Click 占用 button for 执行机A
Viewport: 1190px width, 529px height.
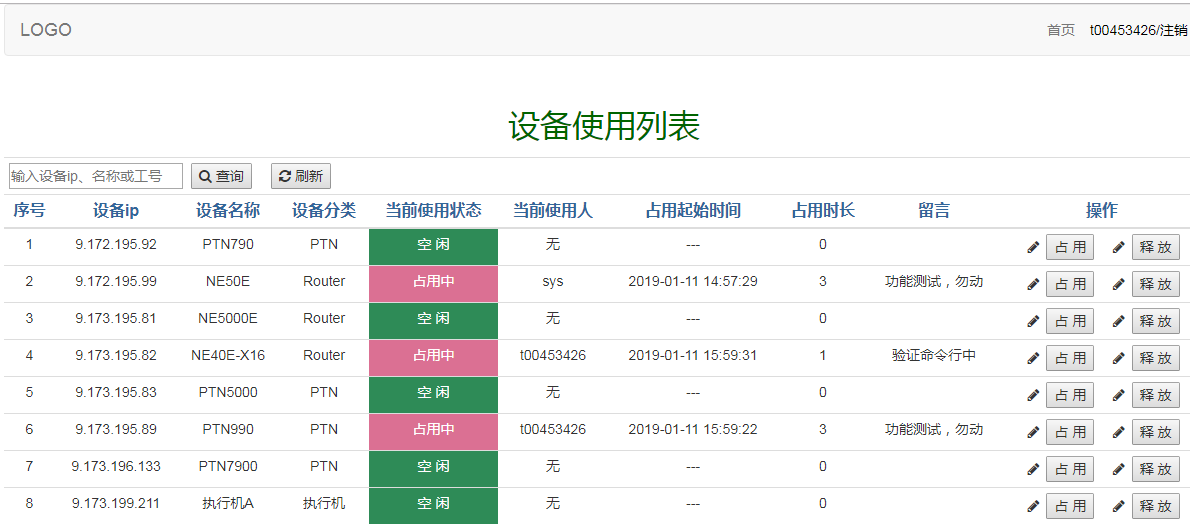1070,506
